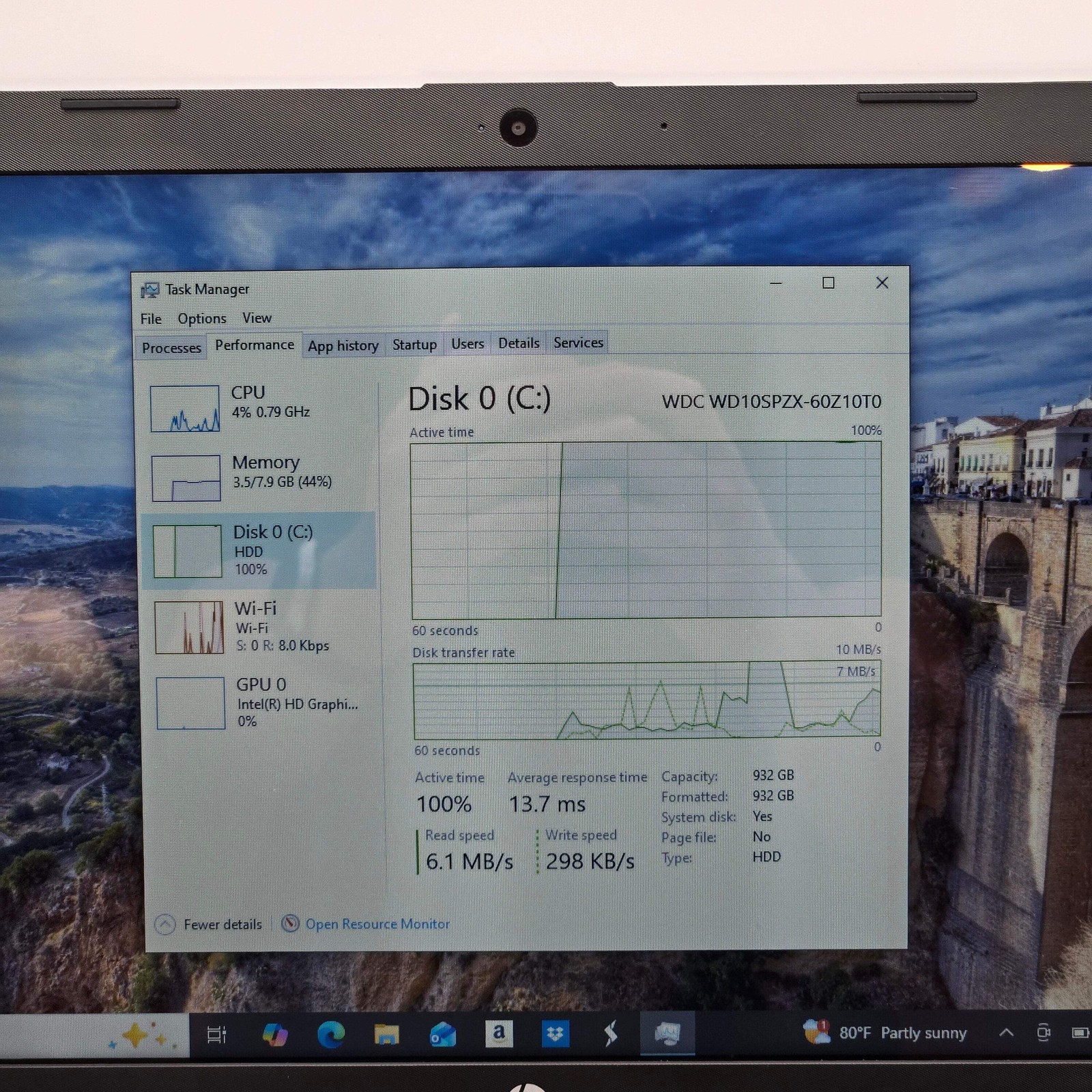Click the 13.7 ms response time value
The width and height of the screenshot is (1092, 1092).
tap(547, 804)
